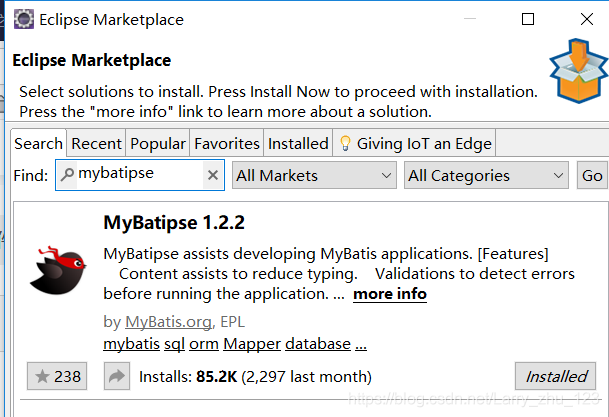Expand the All Categories dropdown
609x417 pixels.
pos(486,175)
